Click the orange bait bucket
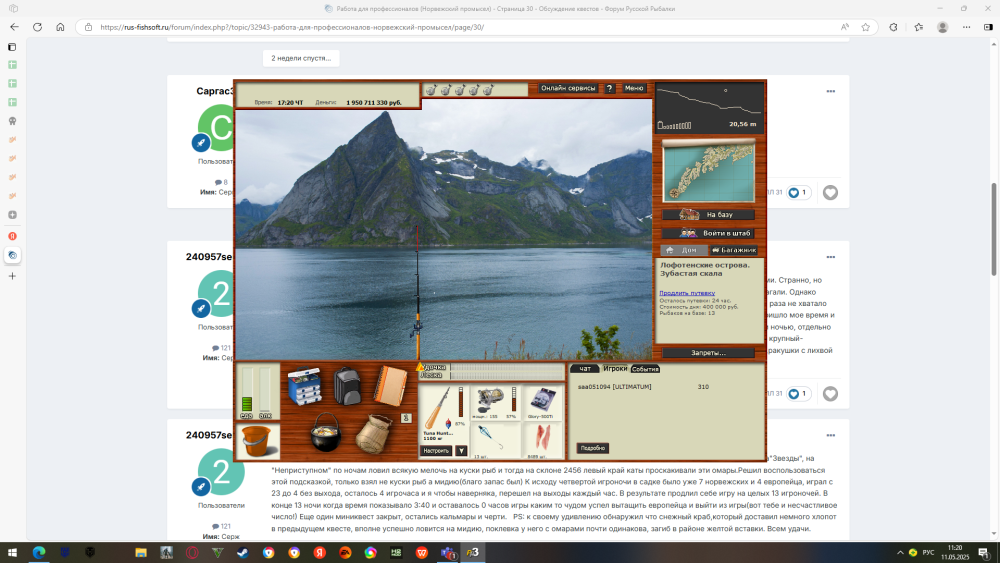The width and height of the screenshot is (1000, 563). click(258, 440)
